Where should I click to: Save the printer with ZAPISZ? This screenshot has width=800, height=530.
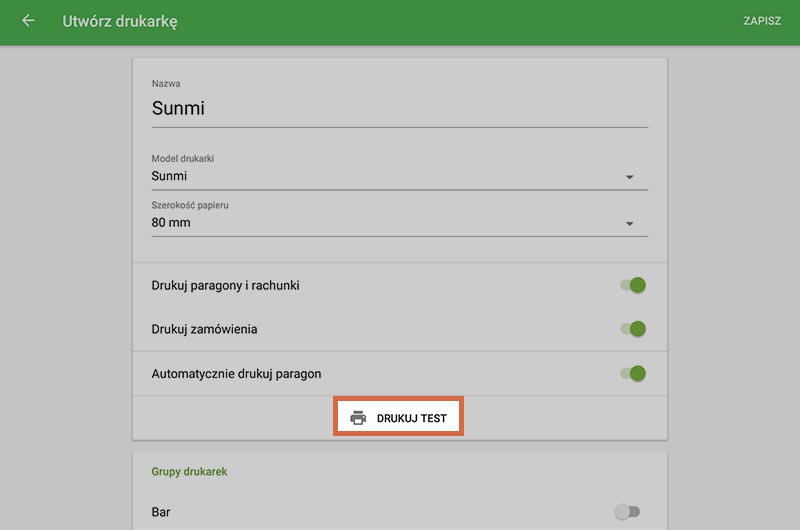coord(762,21)
